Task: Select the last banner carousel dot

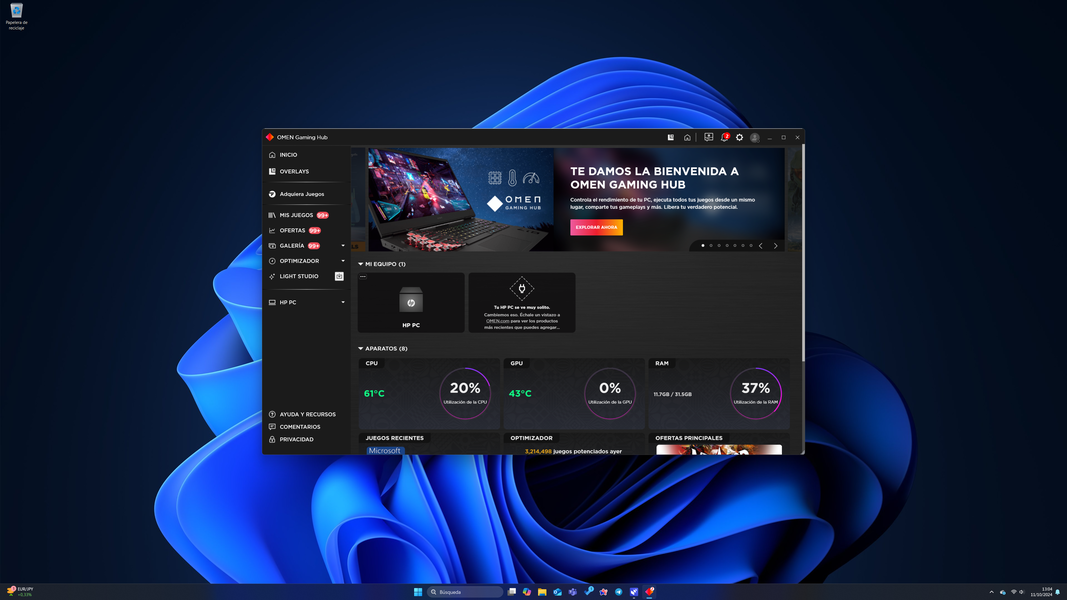Action: tap(751, 246)
